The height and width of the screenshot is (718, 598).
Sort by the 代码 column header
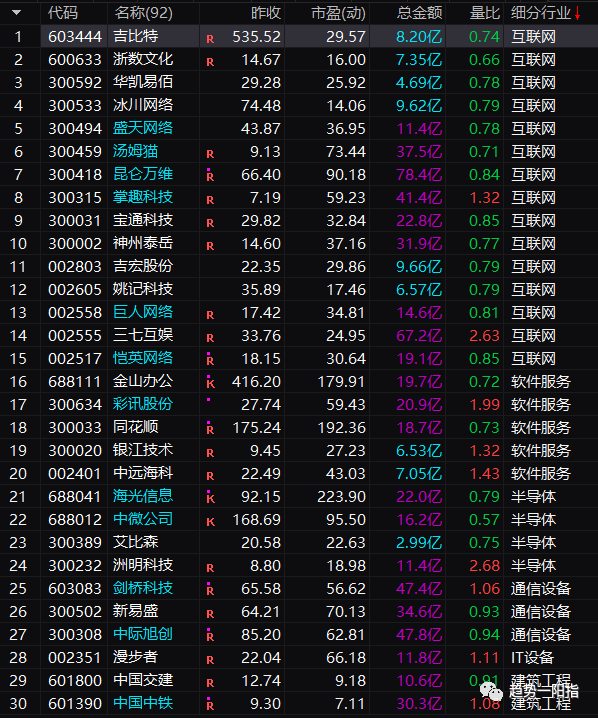click(x=63, y=13)
